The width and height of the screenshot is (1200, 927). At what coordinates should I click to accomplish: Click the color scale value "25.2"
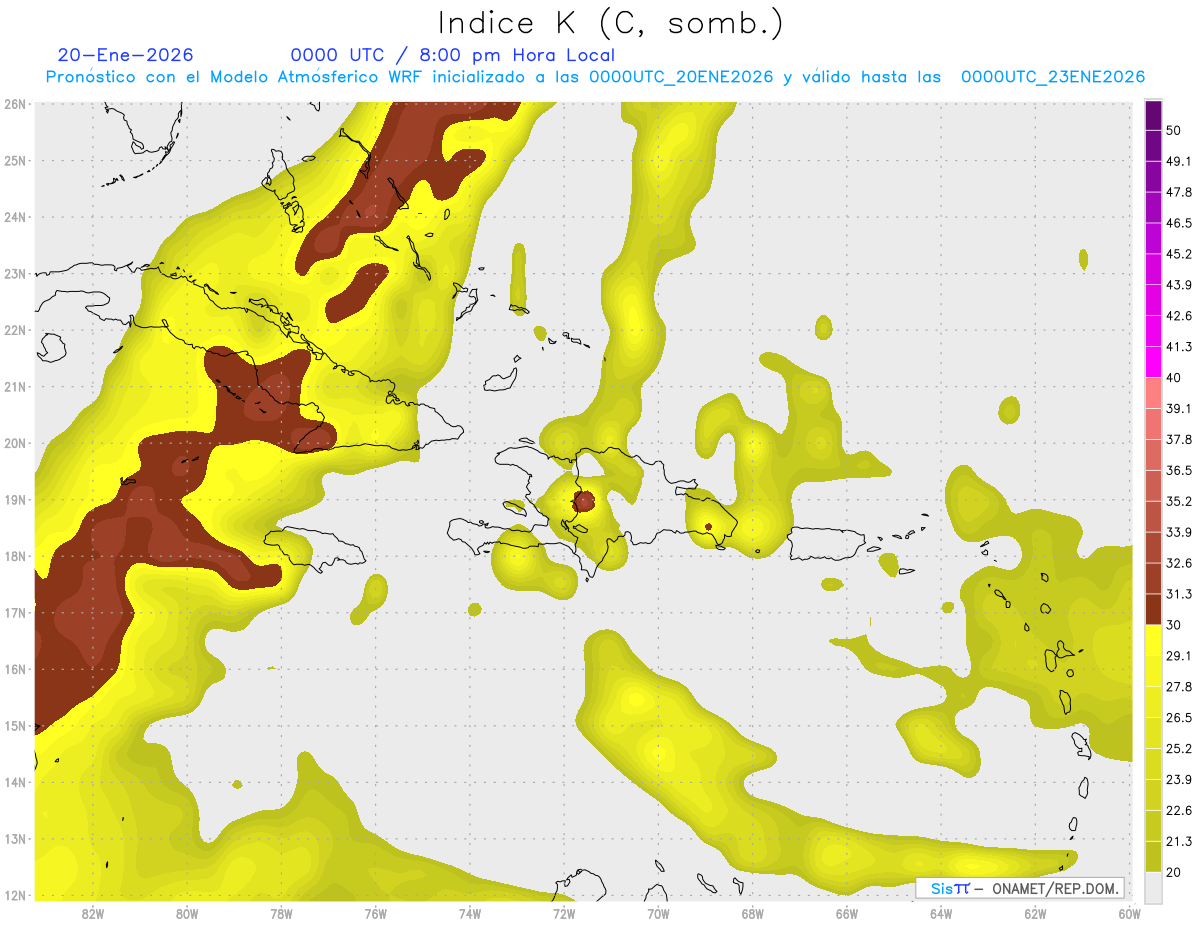pos(1179,749)
